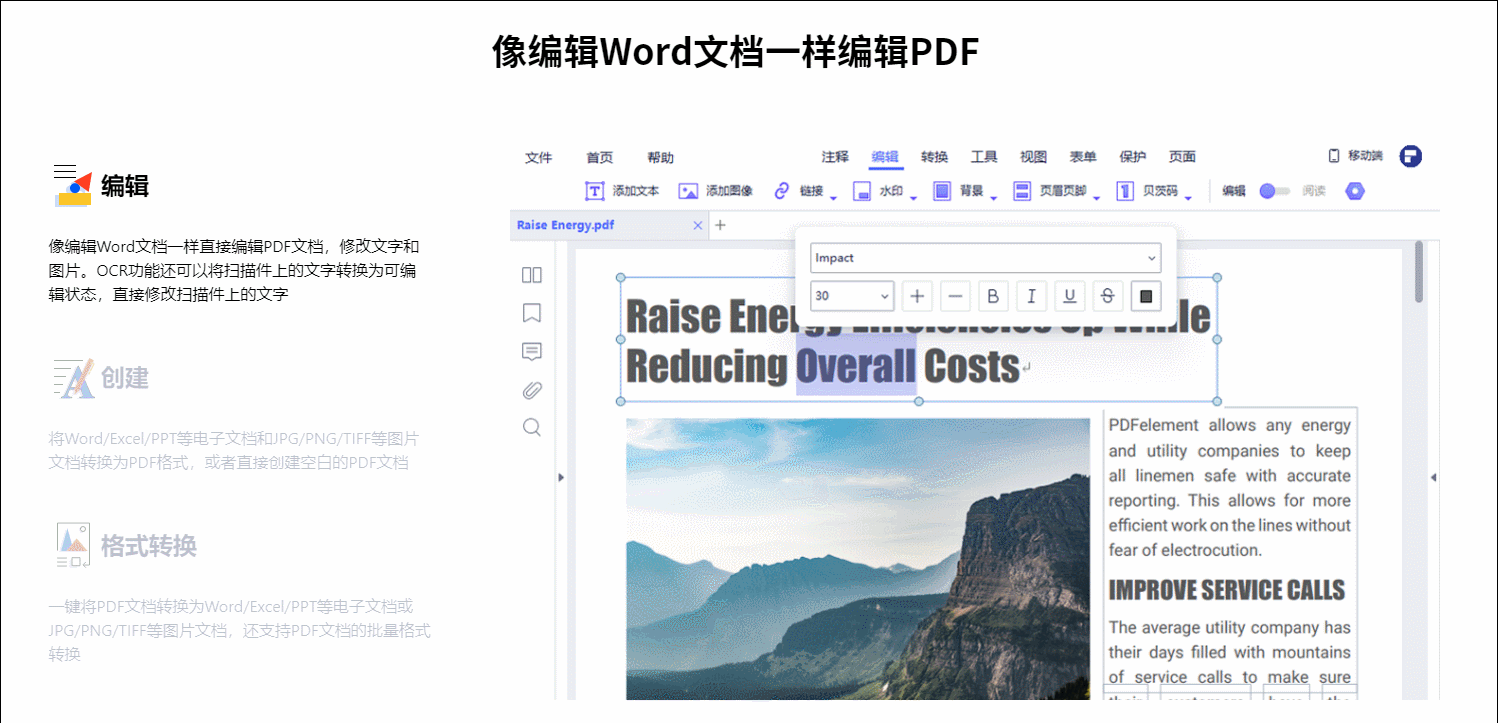Image resolution: width=1498 pixels, height=723 pixels.
Task: Open the font size 30 dropdown
Action: coord(852,296)
